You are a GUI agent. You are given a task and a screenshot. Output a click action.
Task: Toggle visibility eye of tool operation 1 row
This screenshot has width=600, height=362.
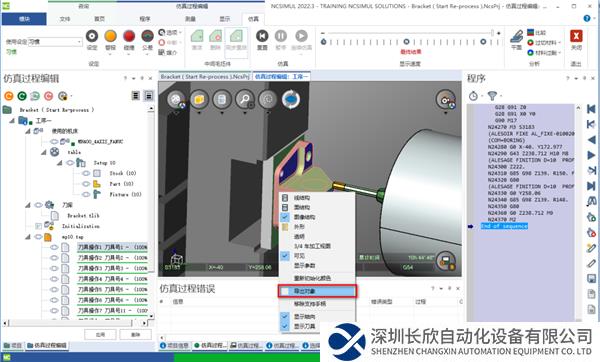pos(54,247)
